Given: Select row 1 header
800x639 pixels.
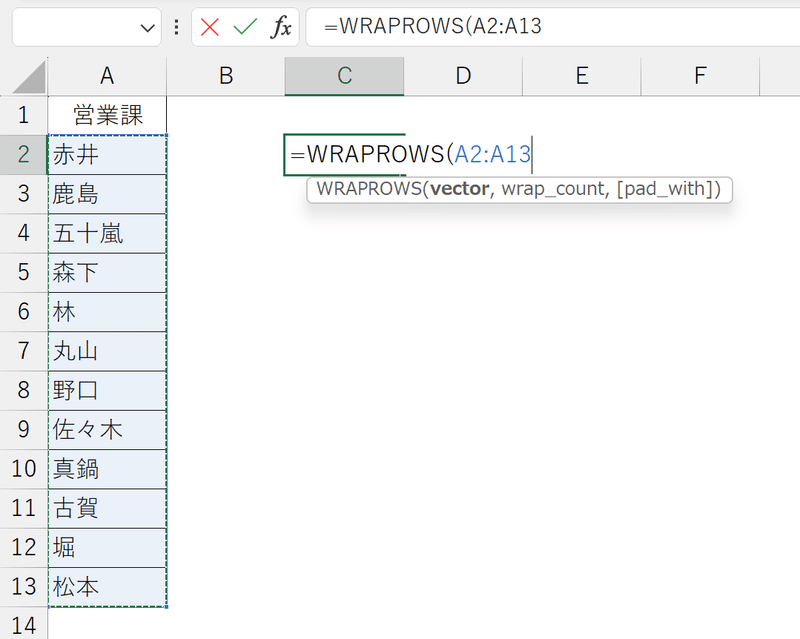Looking at the screenshot, I should tap(23, 115).
